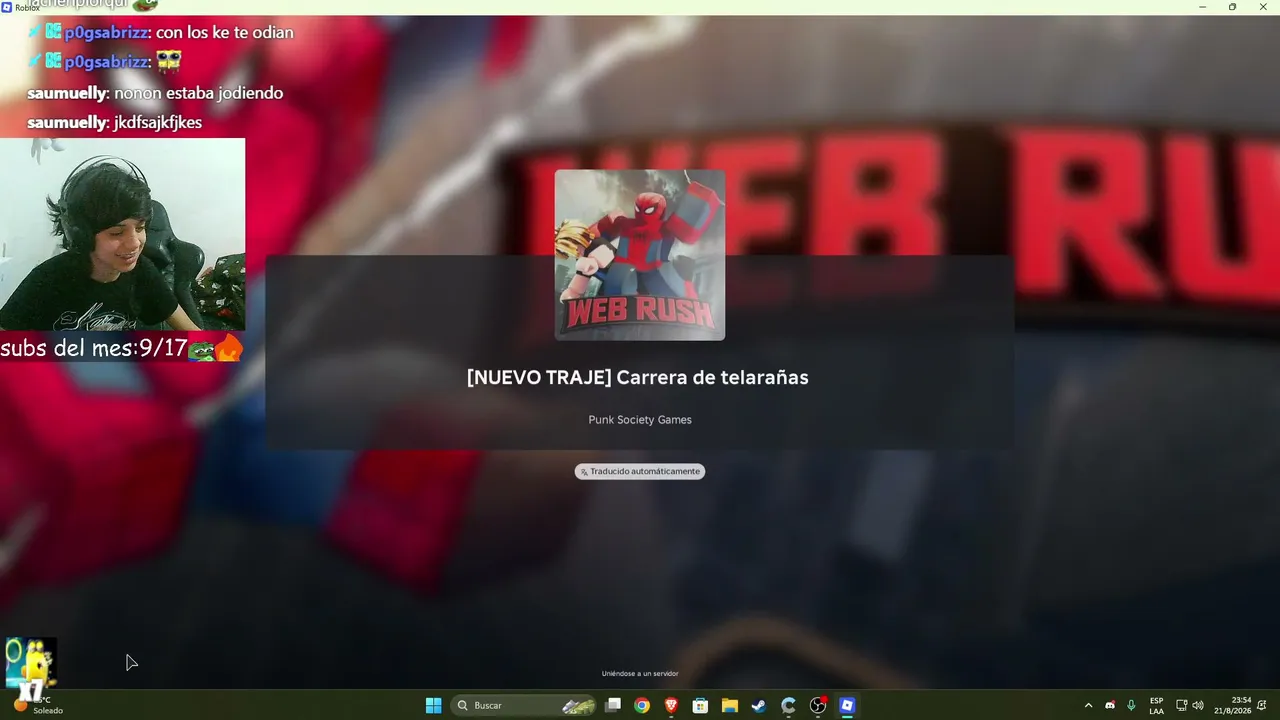Image resolution: width=1280 pixels, height=720 pixels.
Task: Click the Buscar taskbar search box
Action: (x=525, y=706)
